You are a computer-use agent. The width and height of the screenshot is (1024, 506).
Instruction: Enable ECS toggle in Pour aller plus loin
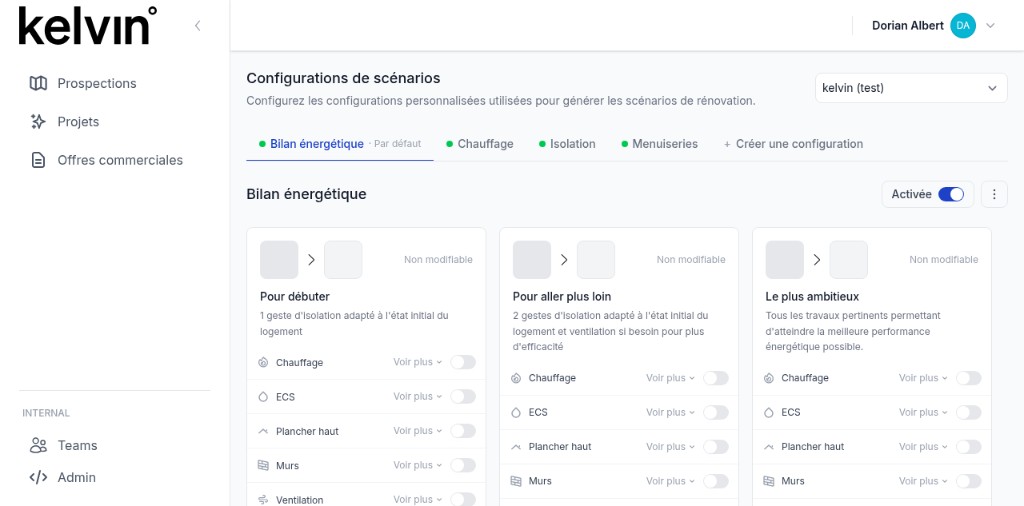tap(716, 413)
